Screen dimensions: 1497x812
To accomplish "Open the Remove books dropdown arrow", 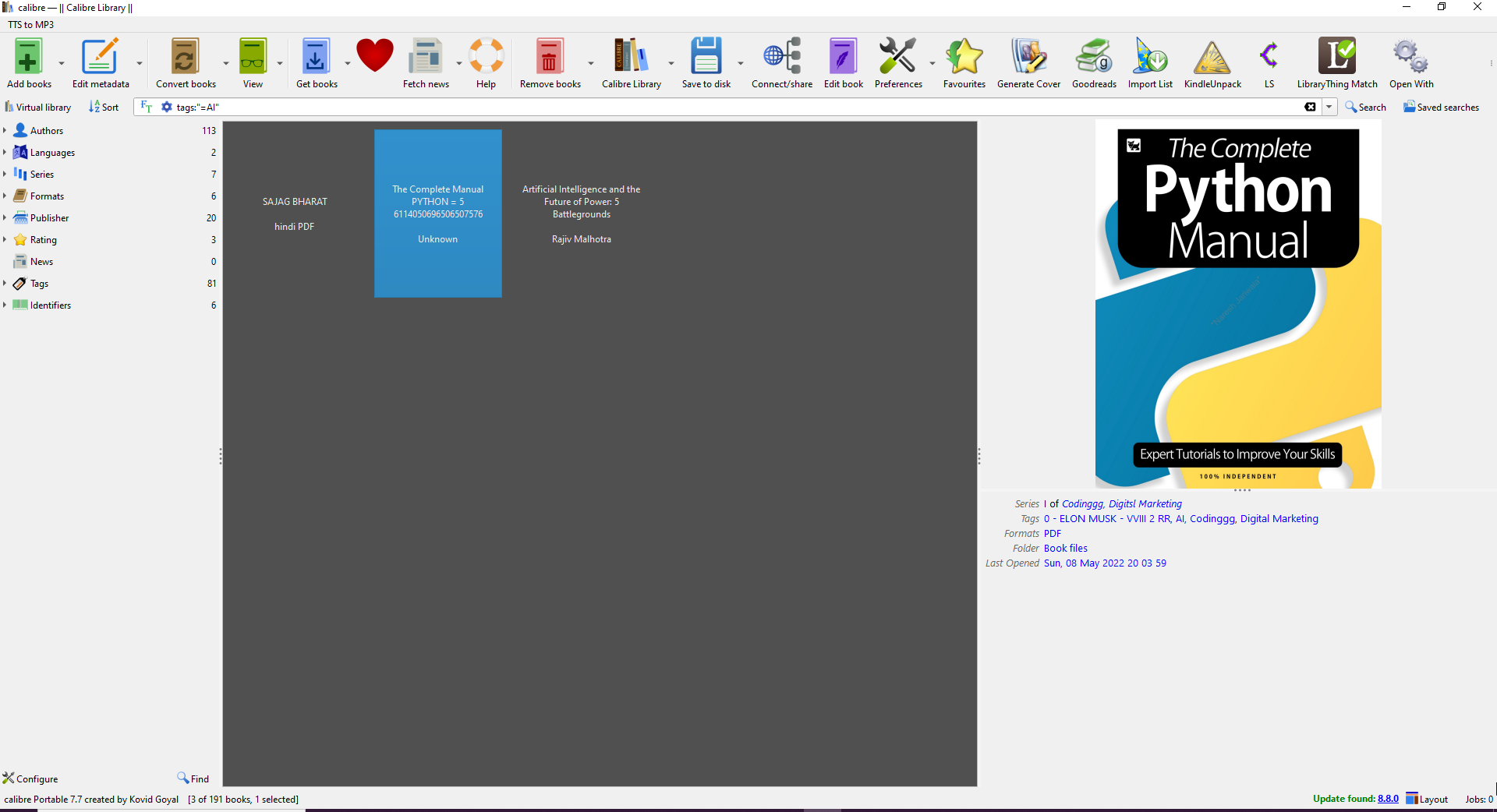I will tap(591, 63).
